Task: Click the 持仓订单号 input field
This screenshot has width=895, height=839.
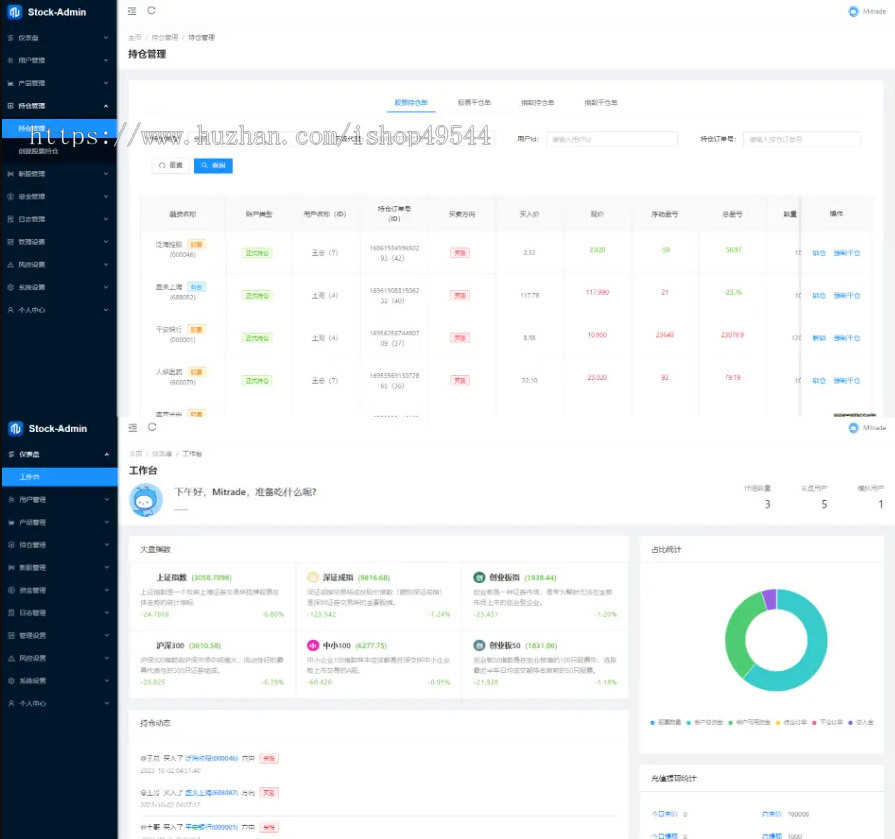Action: 802,139
